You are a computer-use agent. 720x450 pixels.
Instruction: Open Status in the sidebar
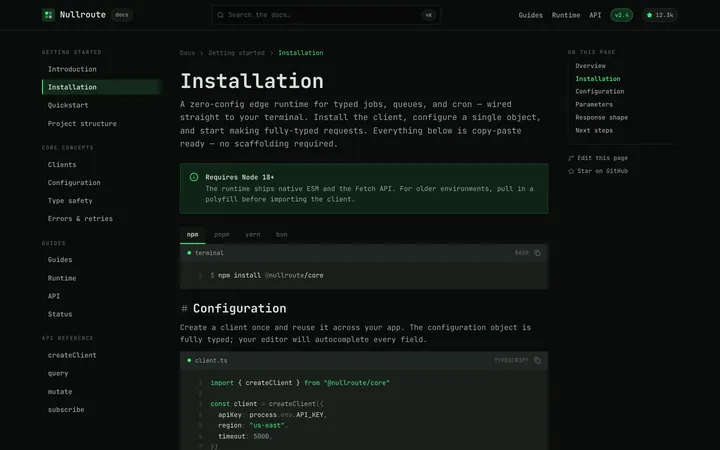pos(60,315)
